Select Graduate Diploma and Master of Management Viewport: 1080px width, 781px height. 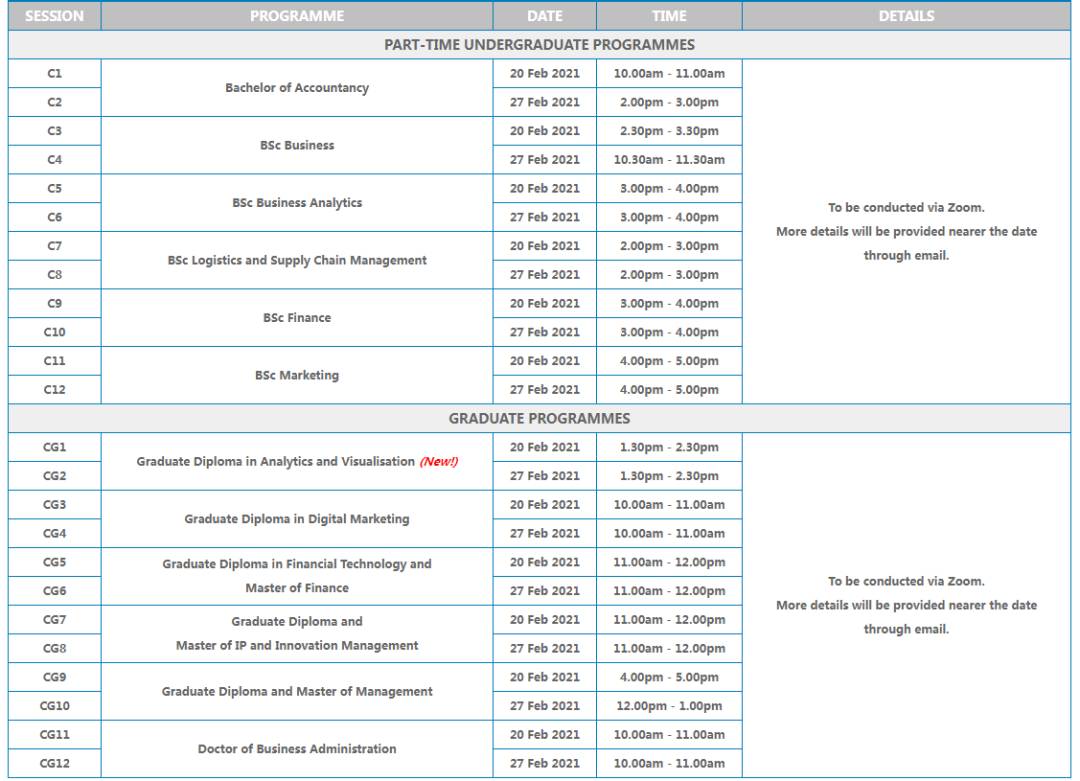297,692
